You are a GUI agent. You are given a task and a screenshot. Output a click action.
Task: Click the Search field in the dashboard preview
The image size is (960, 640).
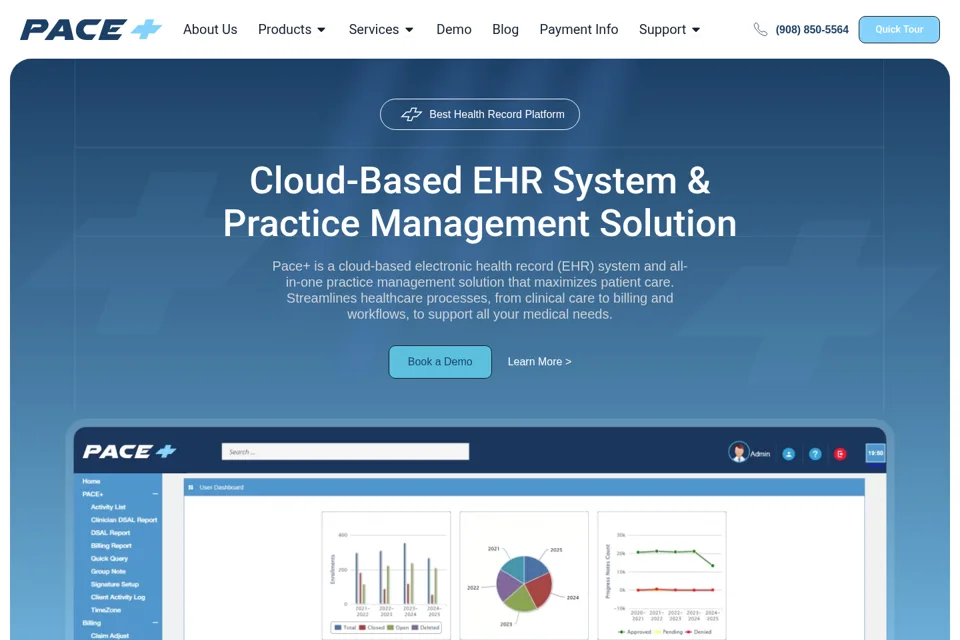[345, 452]
